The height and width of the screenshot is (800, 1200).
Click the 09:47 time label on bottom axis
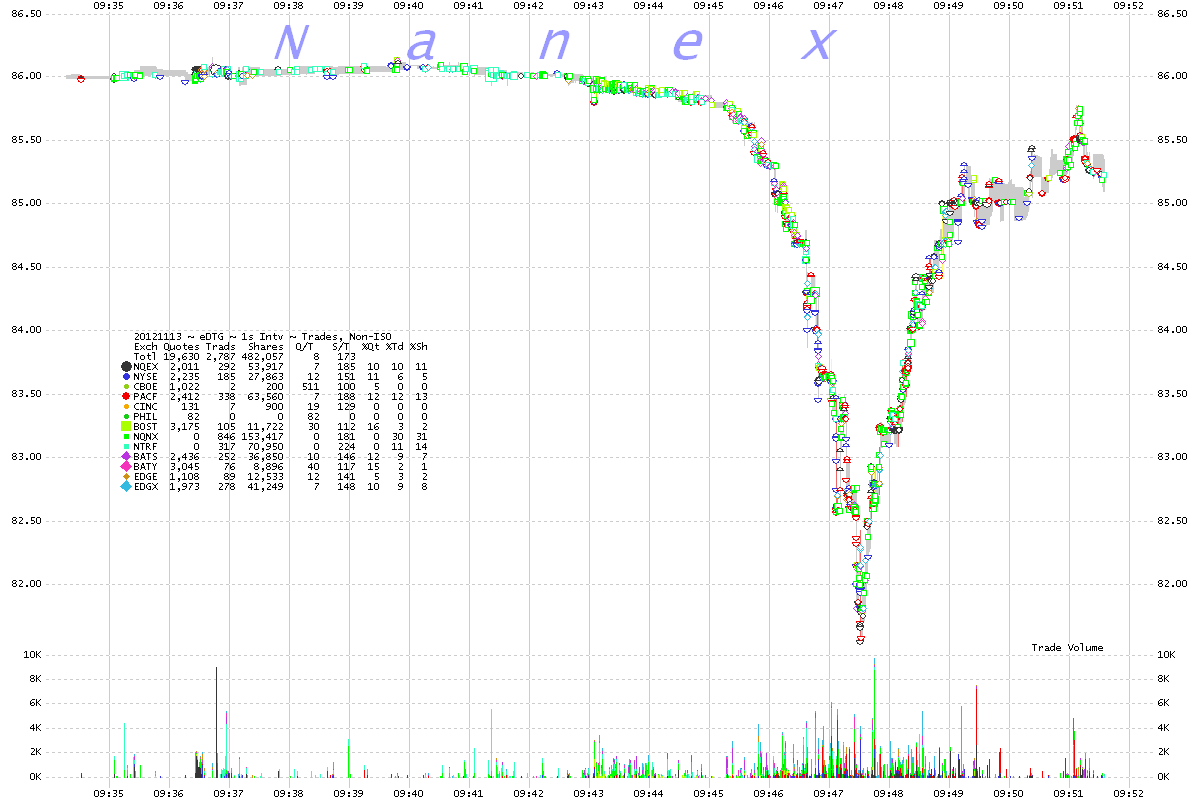pos(829,791)
